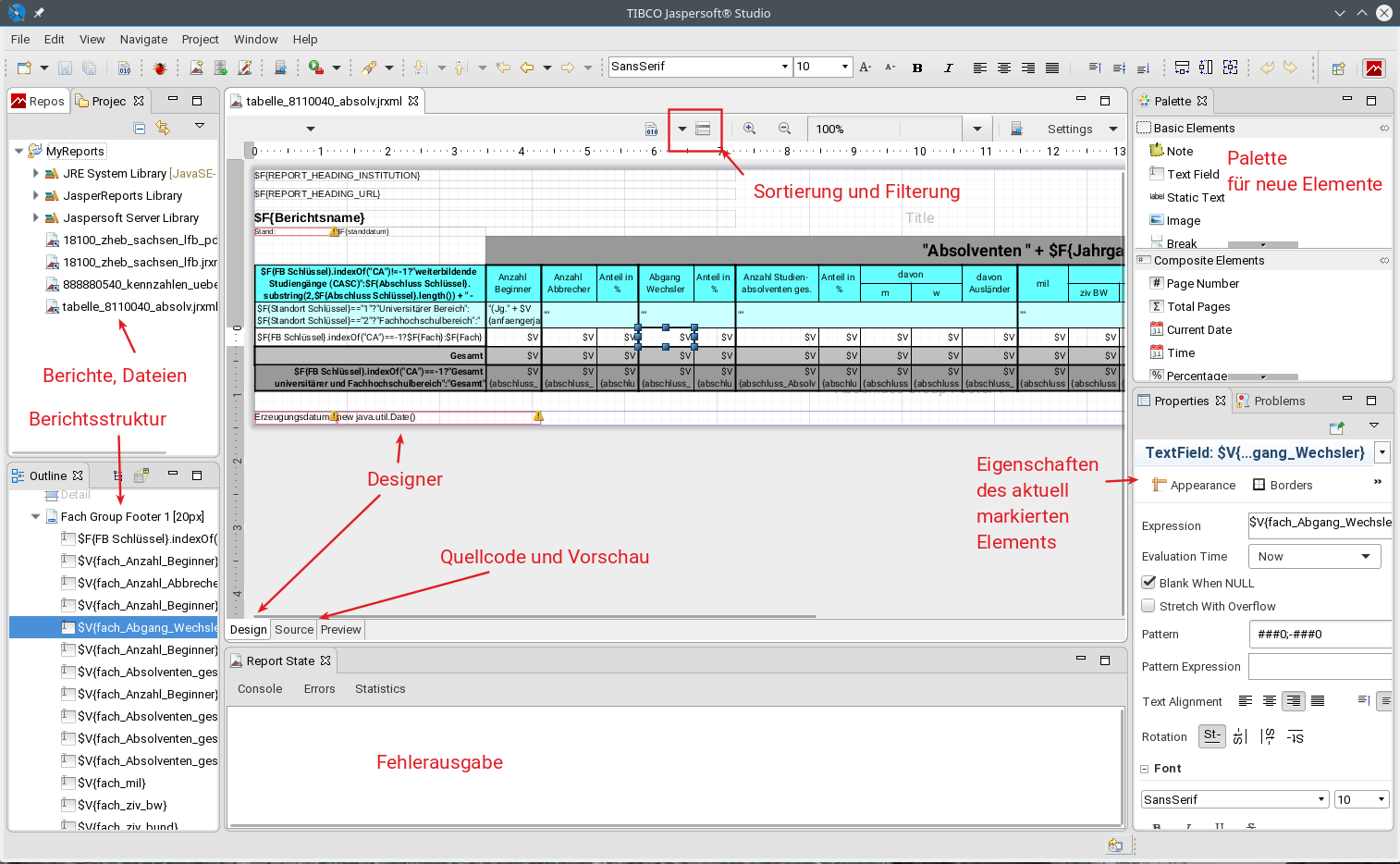
Task: Click the pin properties icon in Properties view
Action: 1336,427
